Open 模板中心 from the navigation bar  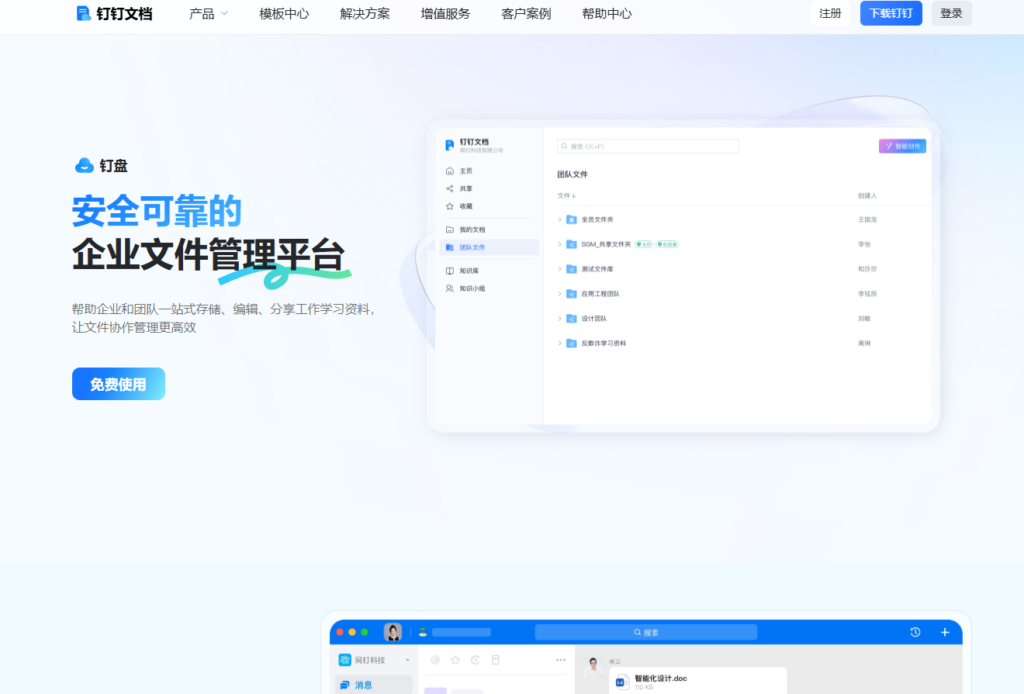click(284, 14)
